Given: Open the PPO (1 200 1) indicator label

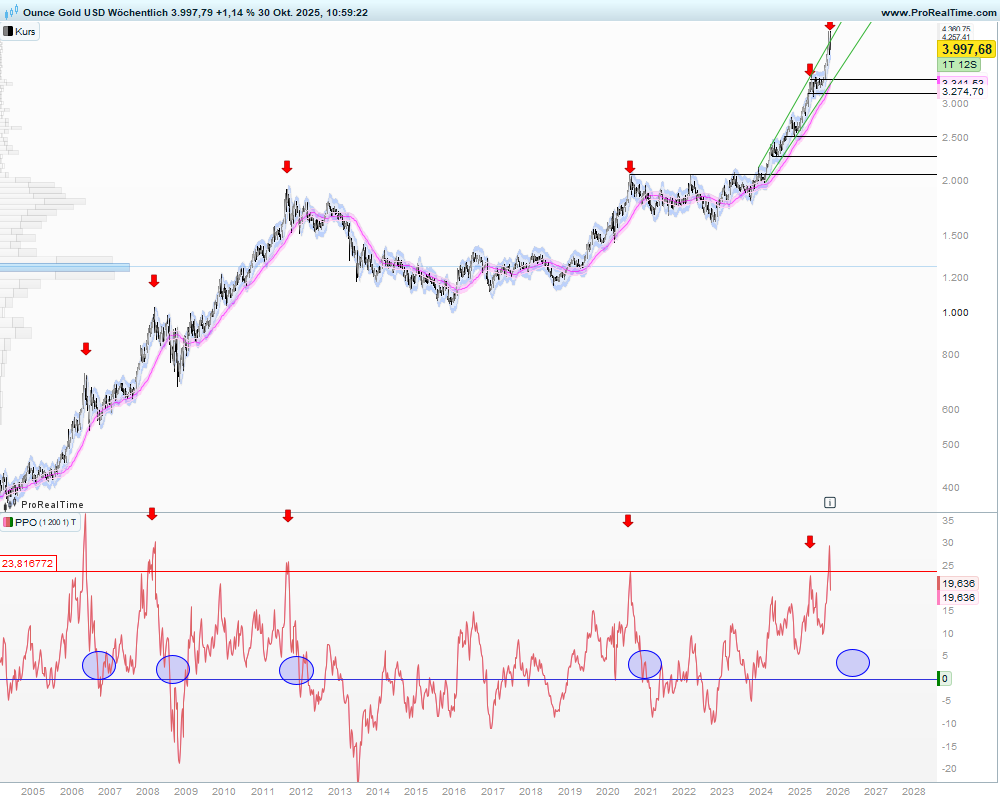Looking at the screenshot, I should pyautogui.click(x=46, y=522).
